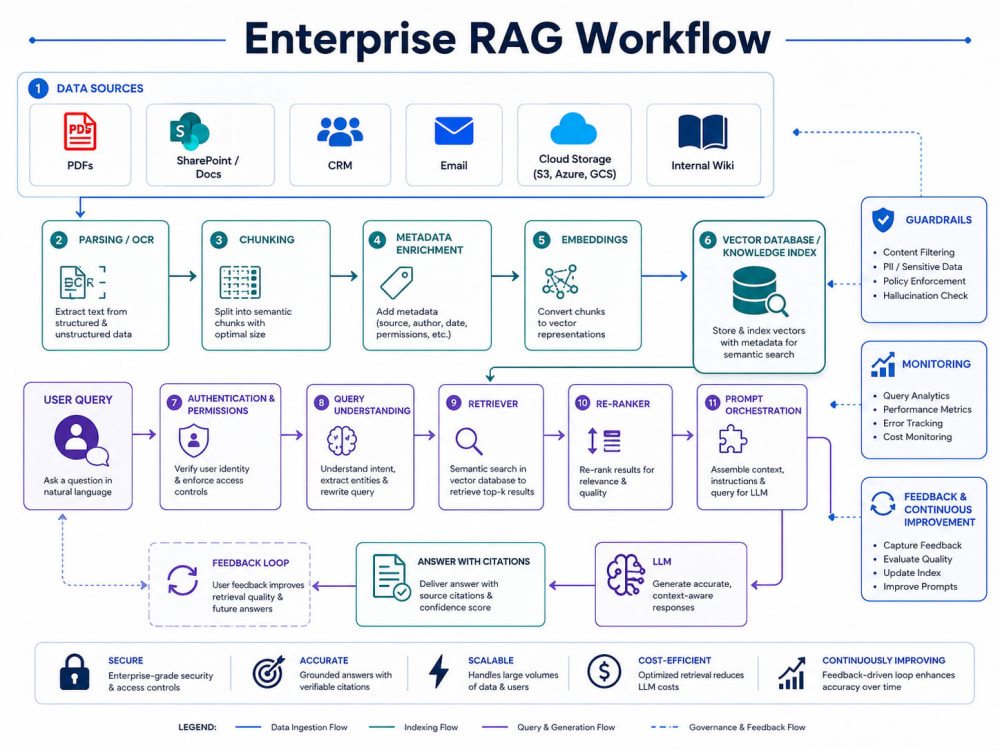Click the Guardrails shield checkmark icon
Screen dimensions: 1000x750
883,220
